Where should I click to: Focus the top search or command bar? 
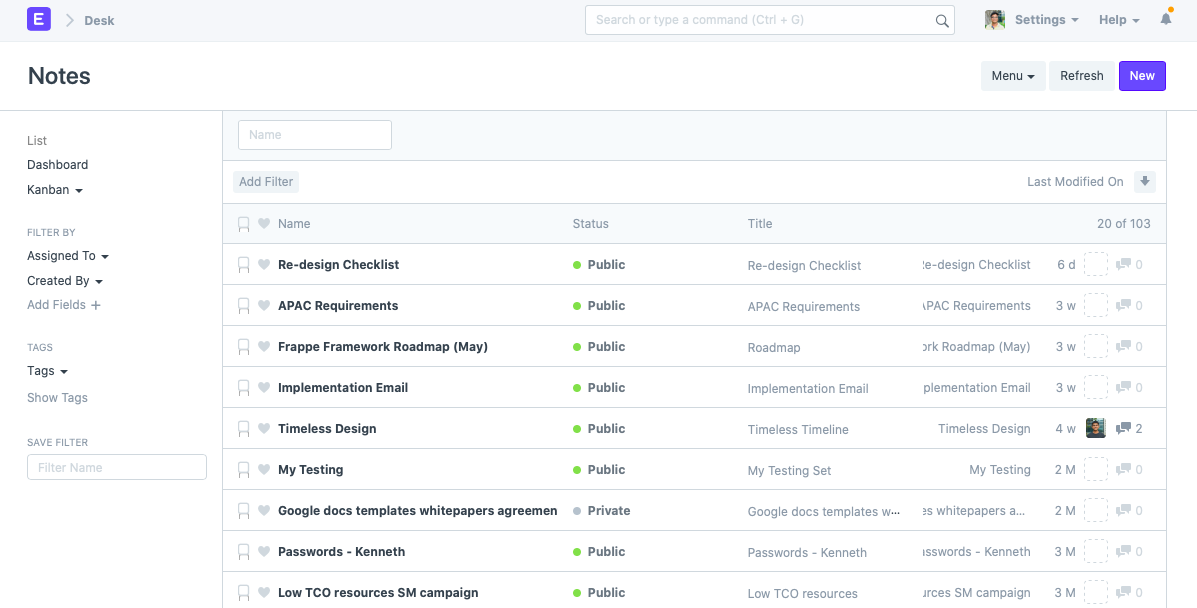[x=770, y=20]
